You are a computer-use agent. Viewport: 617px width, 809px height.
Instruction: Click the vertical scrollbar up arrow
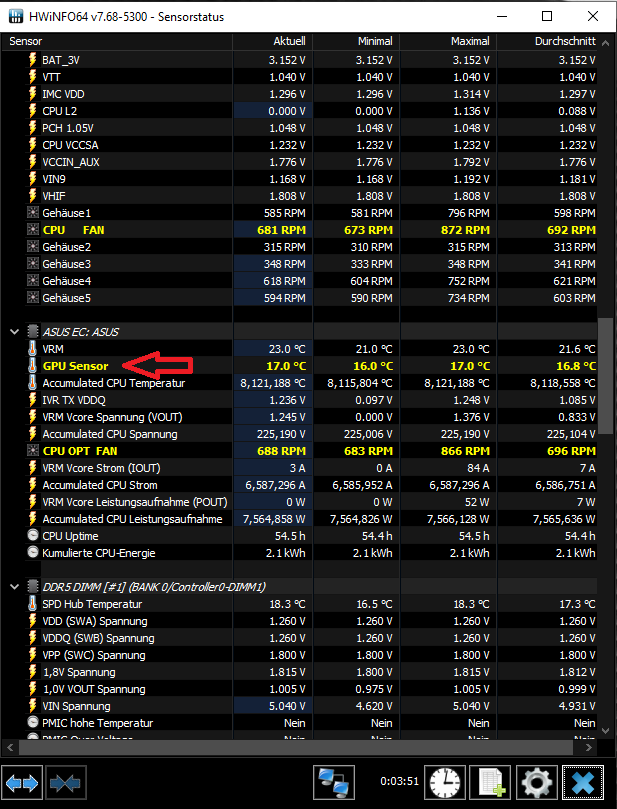pyautogui.click(x=607, y=42)
